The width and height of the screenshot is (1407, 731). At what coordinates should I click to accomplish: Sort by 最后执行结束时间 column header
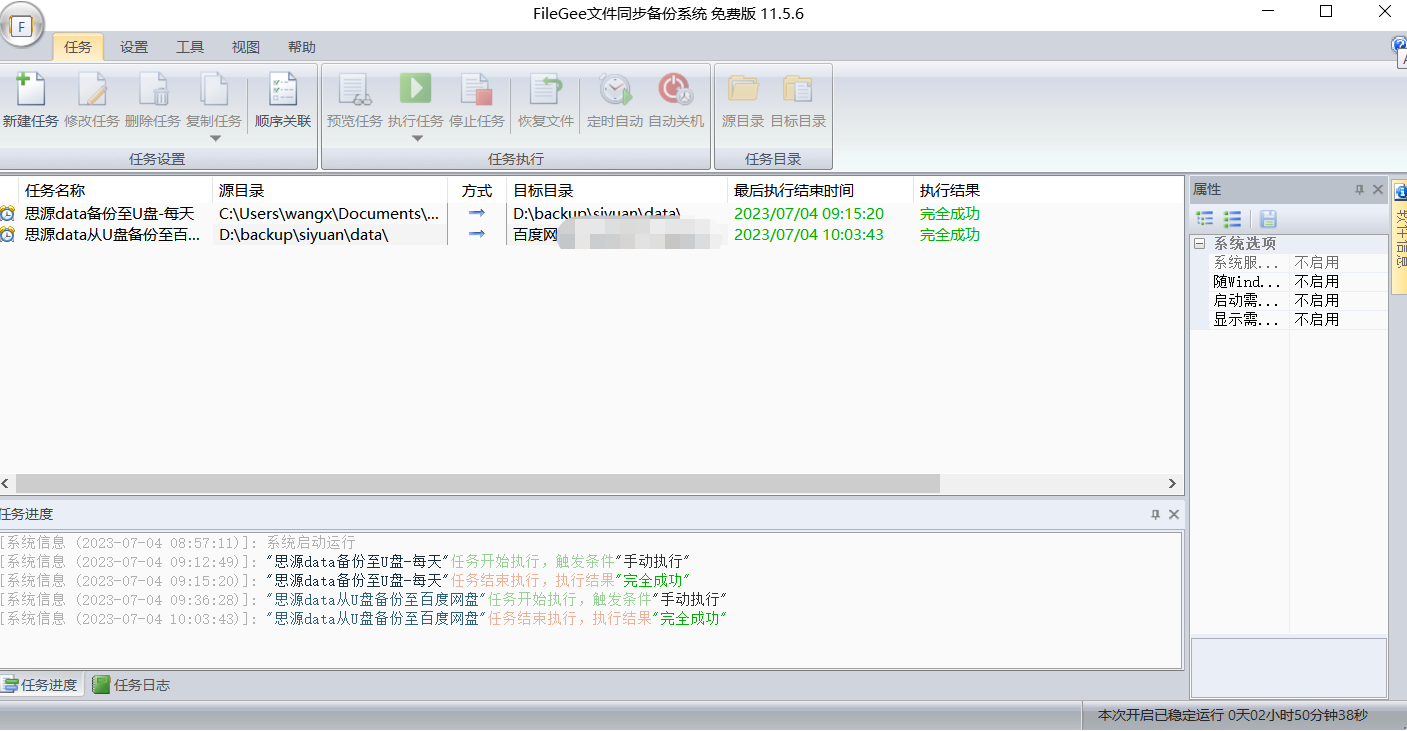(820, 191)
